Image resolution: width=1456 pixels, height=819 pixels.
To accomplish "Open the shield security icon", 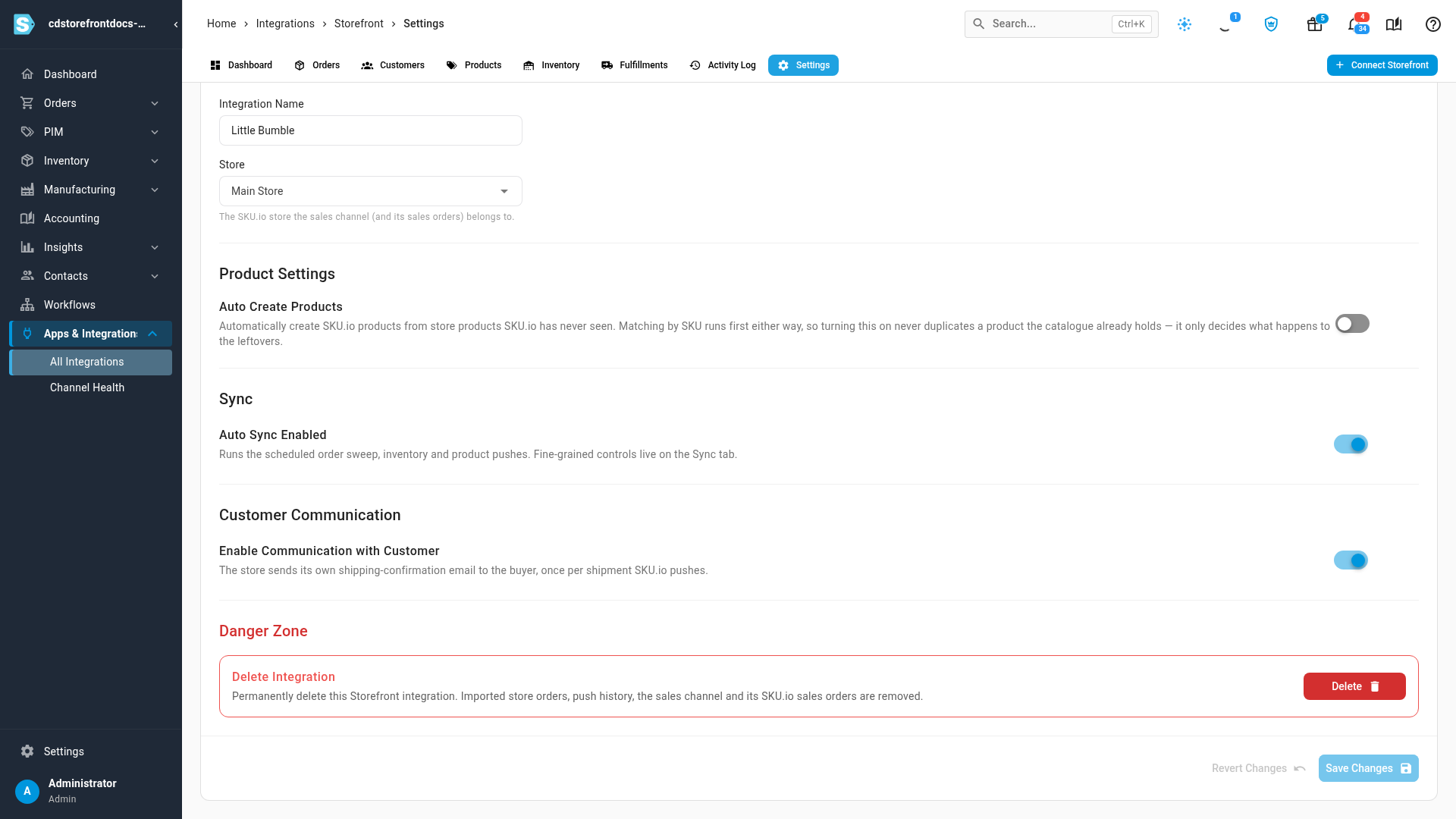I will (1272, 24).
